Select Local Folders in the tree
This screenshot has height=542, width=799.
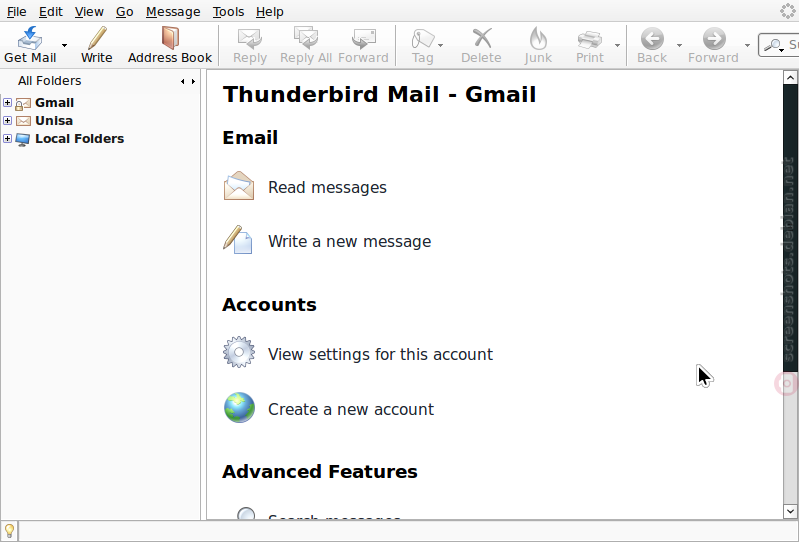(x=79, y=139)
